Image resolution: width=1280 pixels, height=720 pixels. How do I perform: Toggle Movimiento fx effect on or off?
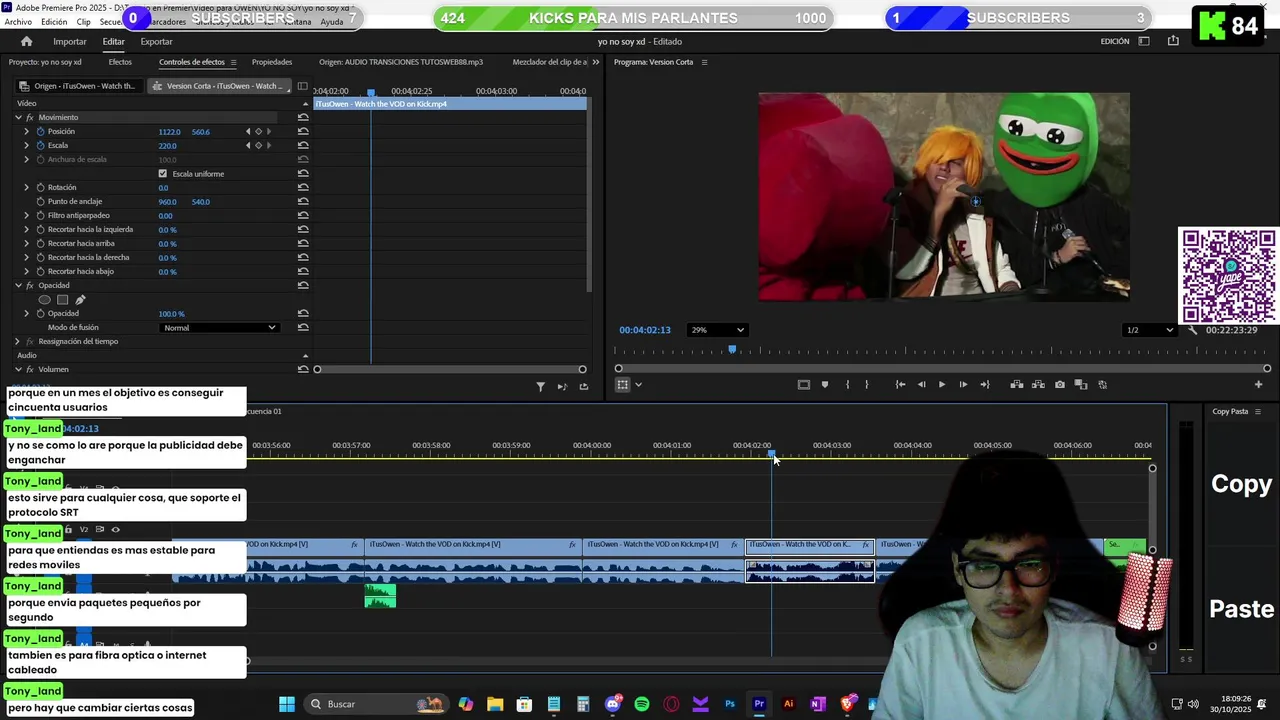tap(30, 118)
